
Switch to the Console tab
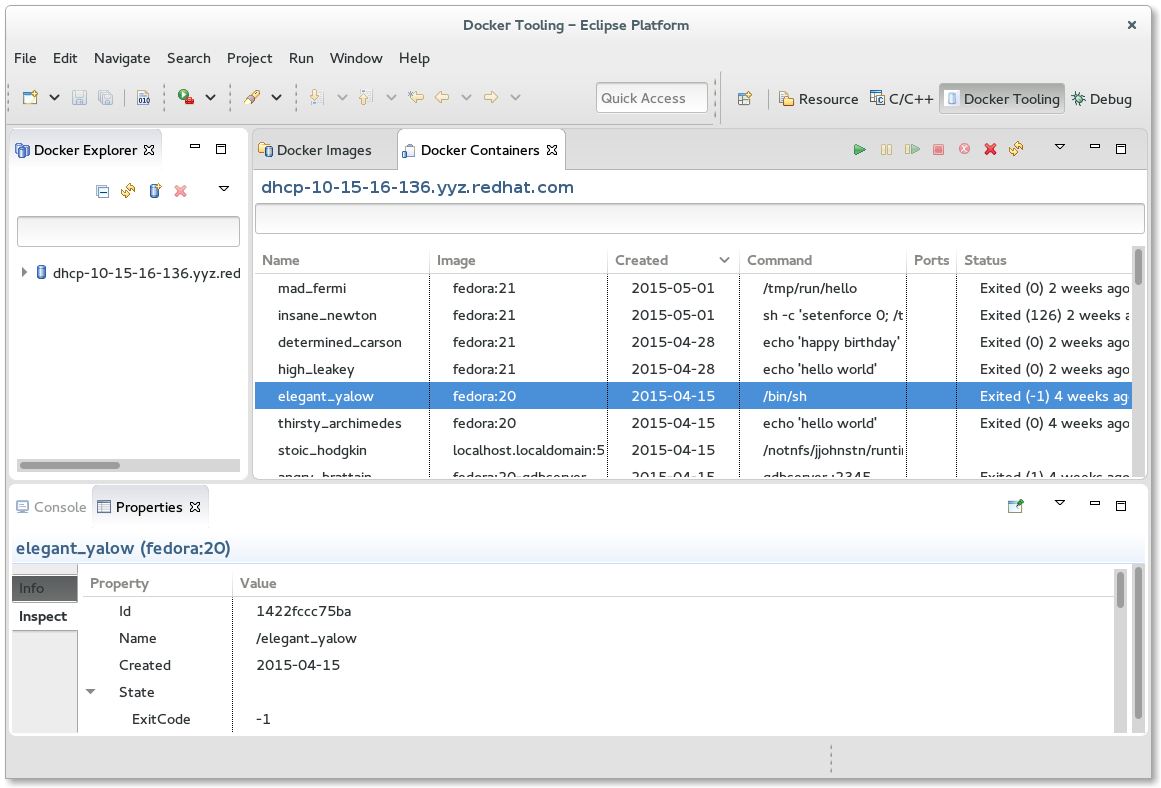coord(52,507)
